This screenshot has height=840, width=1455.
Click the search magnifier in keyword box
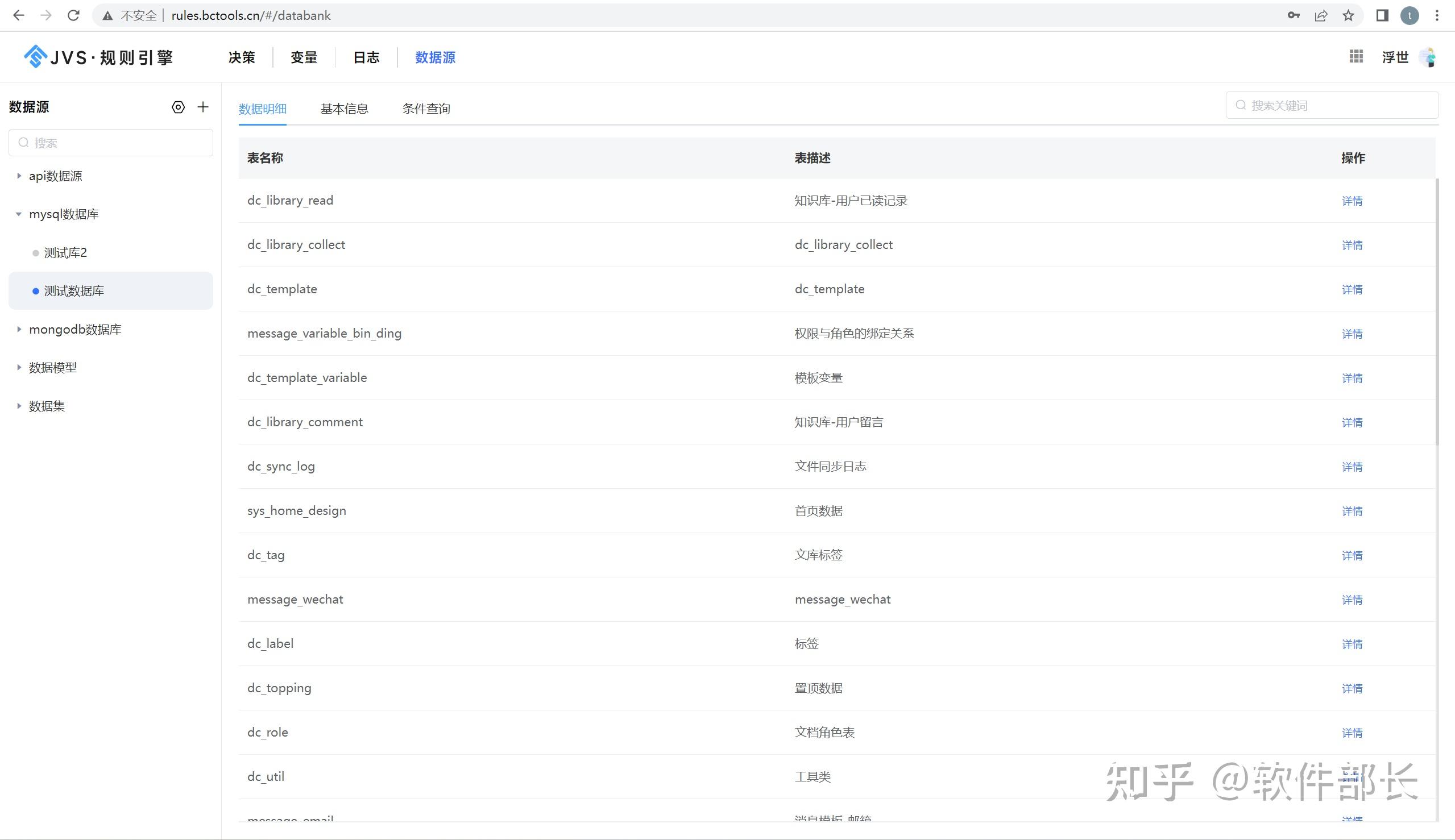tap(1241, 105)
